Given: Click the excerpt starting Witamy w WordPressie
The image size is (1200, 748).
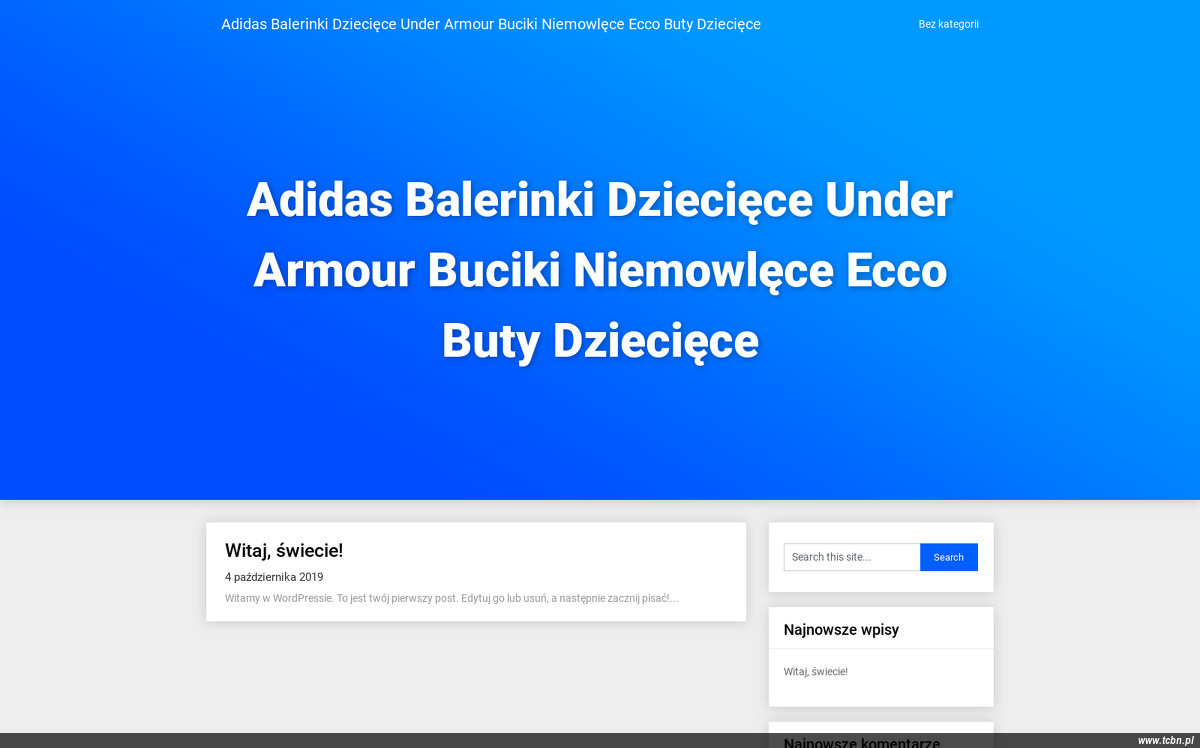Looking at the screenshot, I should tap(452, 598).
